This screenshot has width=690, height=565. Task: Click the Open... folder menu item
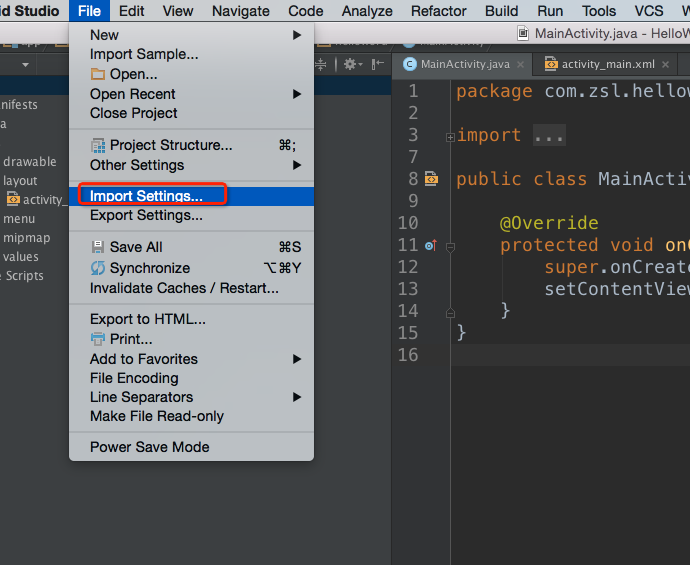click(191, 74)
